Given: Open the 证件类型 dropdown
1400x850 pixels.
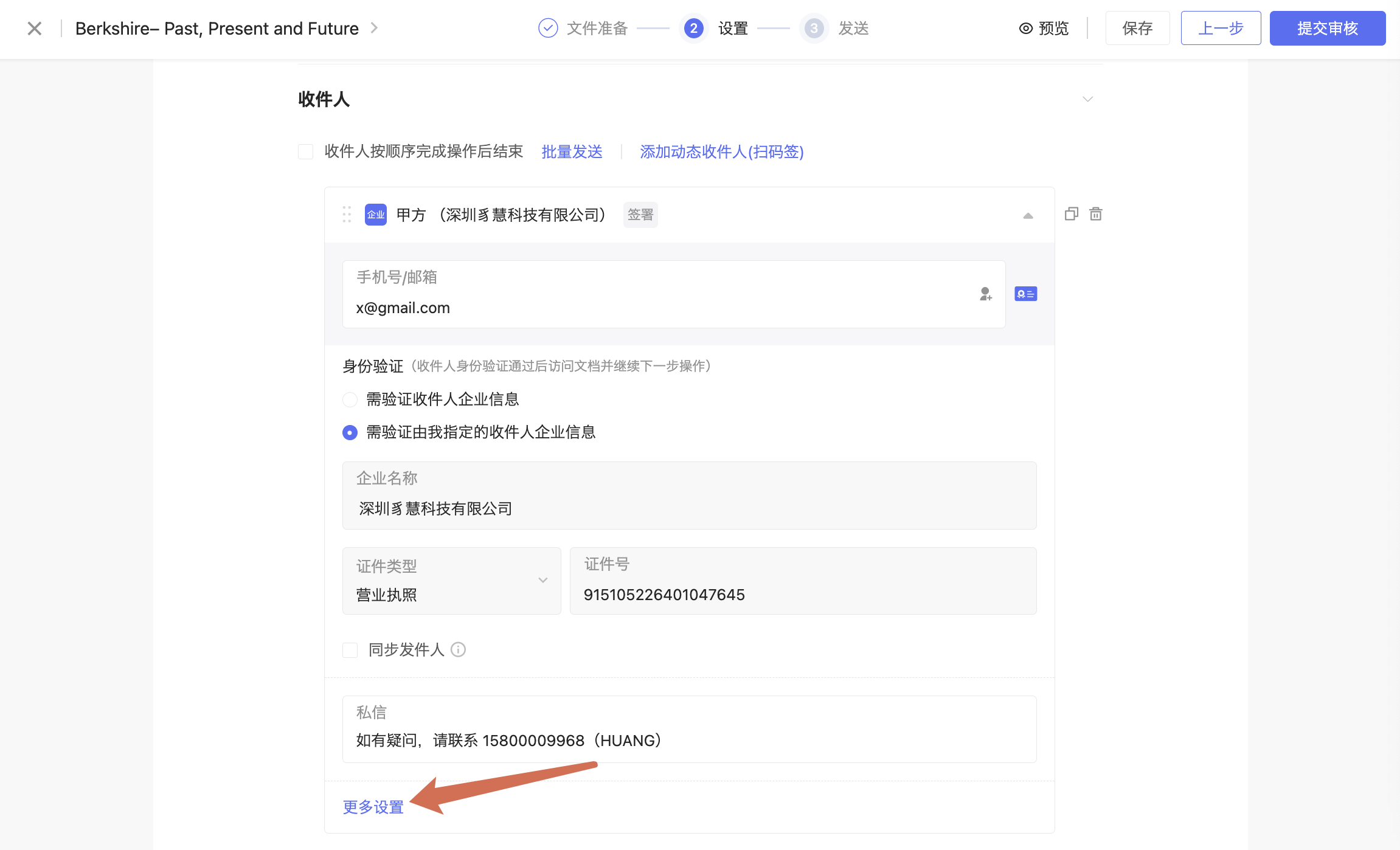Looking at the screenshot, I should (451, 581).
